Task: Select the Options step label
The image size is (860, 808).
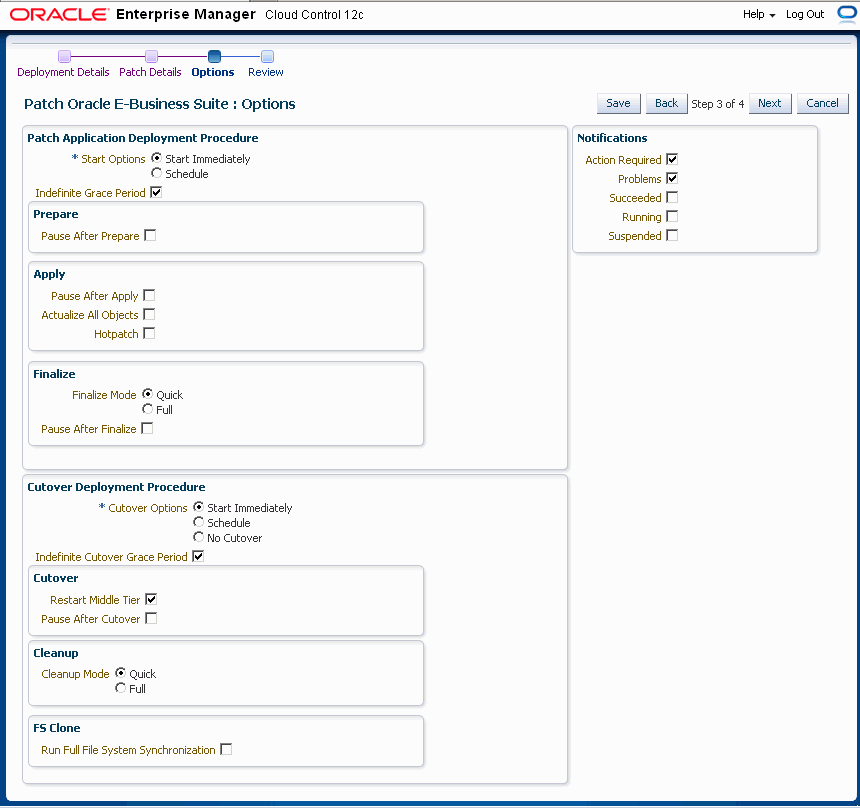Action: coord(213,72)
